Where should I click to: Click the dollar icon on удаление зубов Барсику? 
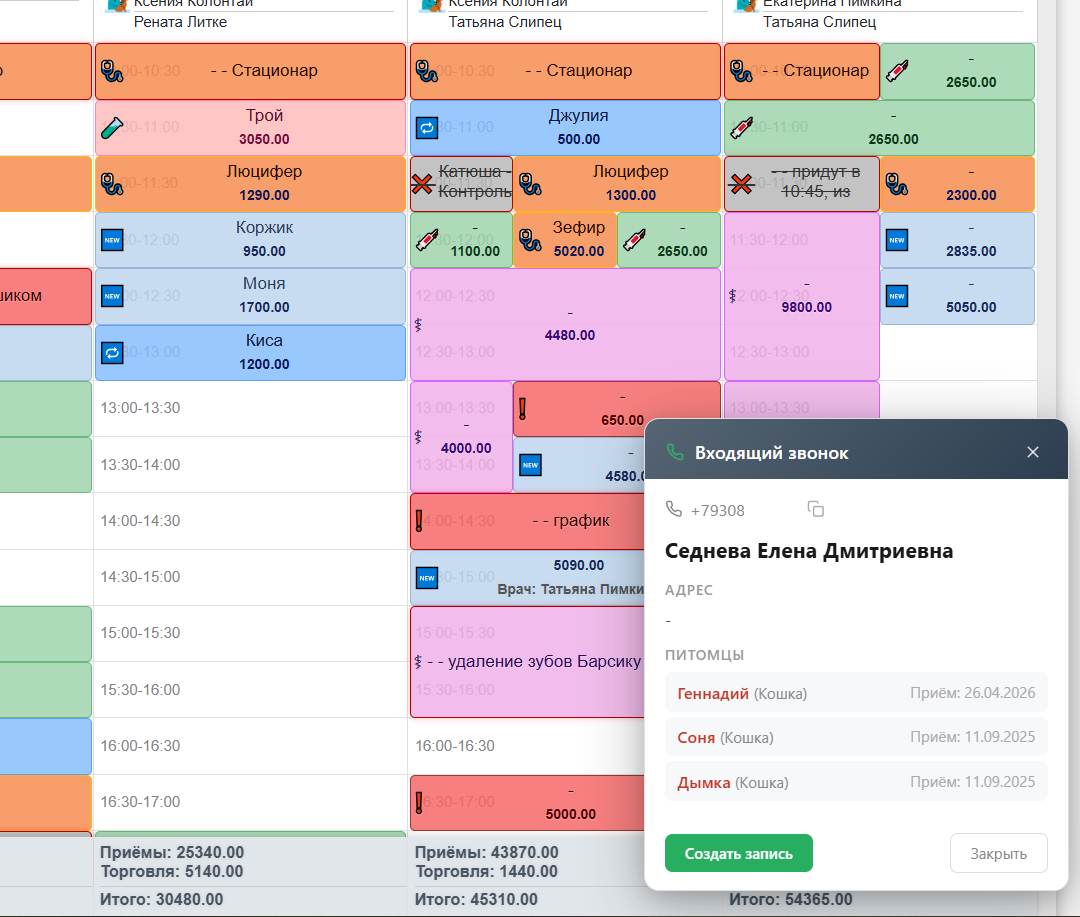click(418, 662)
